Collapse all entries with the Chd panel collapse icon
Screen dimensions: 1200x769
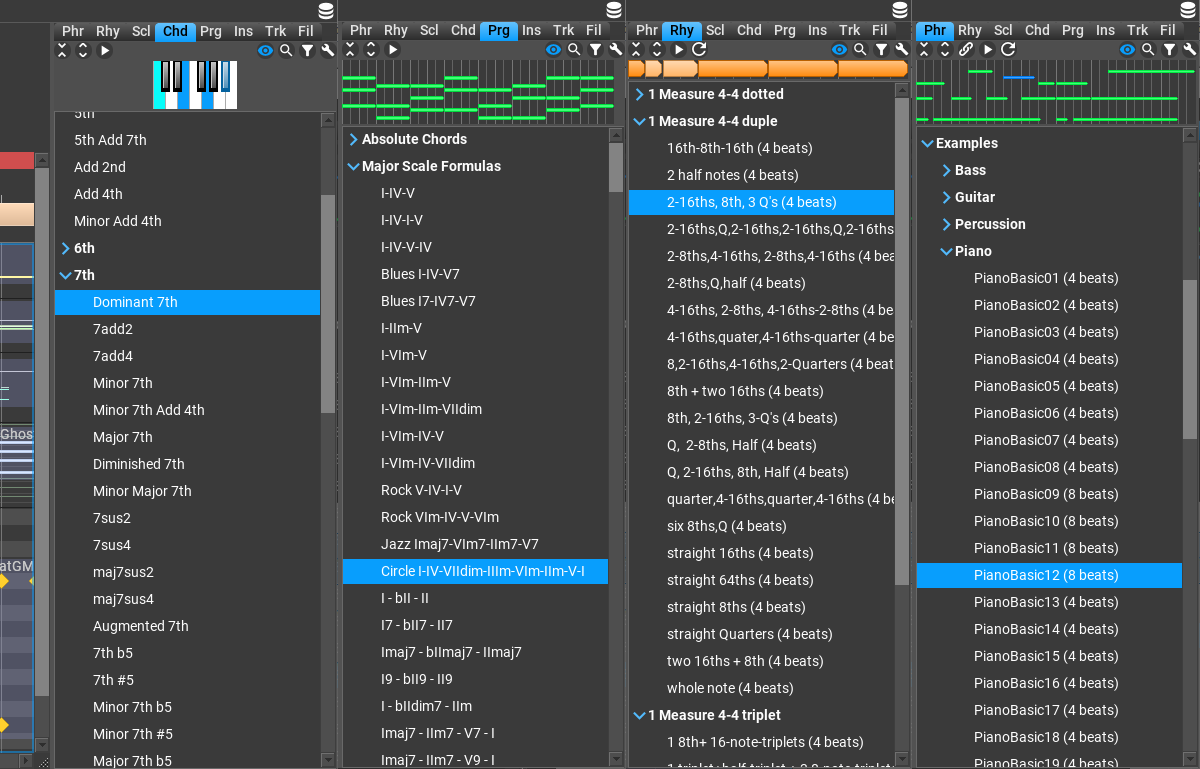61,49
